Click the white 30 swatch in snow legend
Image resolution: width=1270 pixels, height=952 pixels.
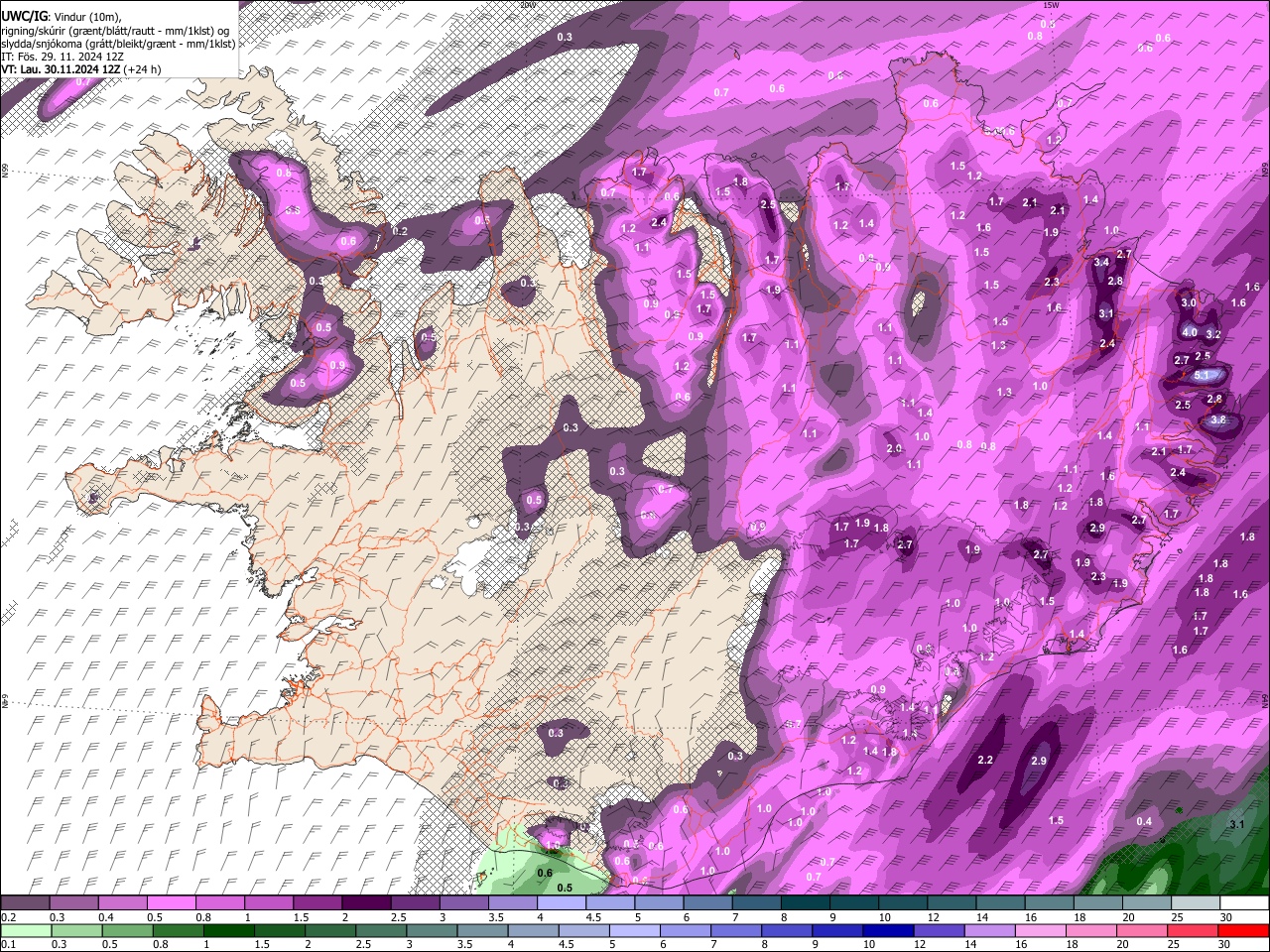click(x=1245, y=903)
